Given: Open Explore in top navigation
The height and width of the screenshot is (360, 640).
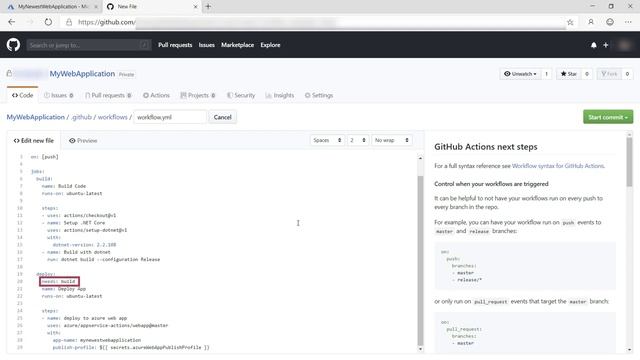Looking at the screenshot, I should [x=270, y=45].
